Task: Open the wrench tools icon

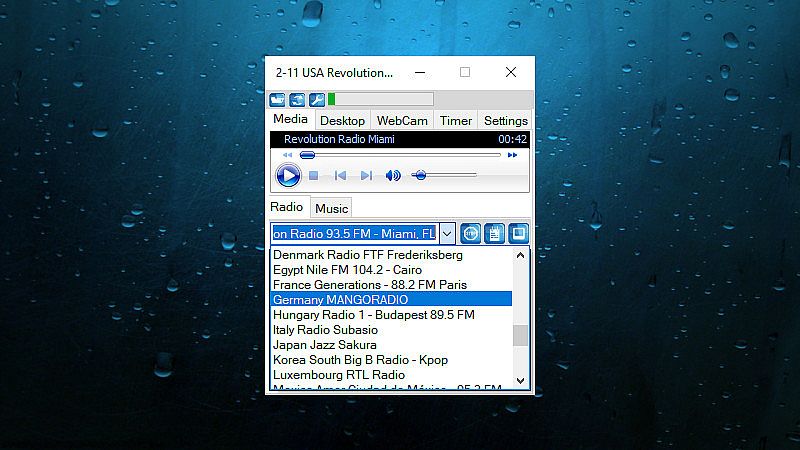Action: 316,99
